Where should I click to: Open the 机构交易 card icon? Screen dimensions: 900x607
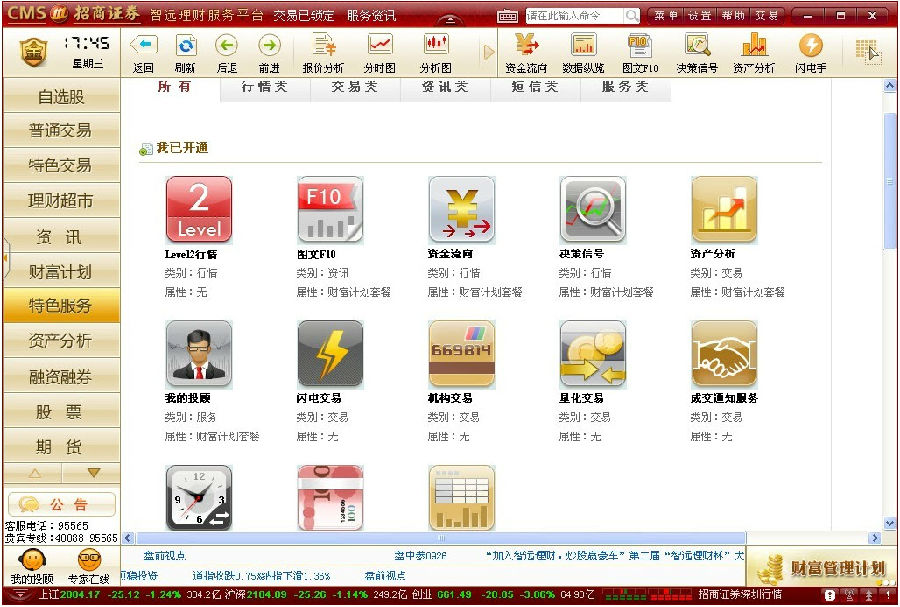pyautogui.click(x=461, y=354)
